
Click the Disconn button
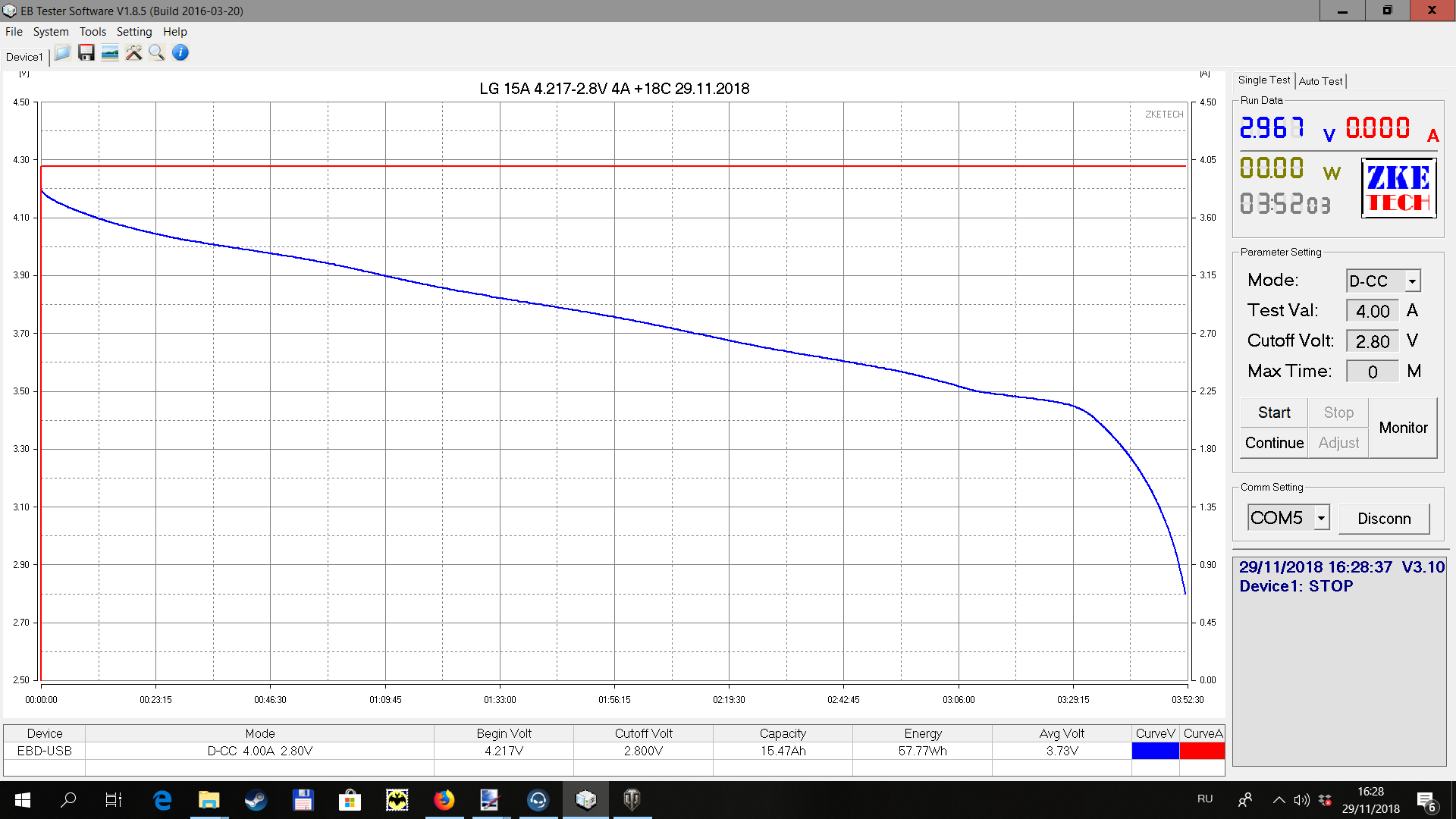point(1384,519)
